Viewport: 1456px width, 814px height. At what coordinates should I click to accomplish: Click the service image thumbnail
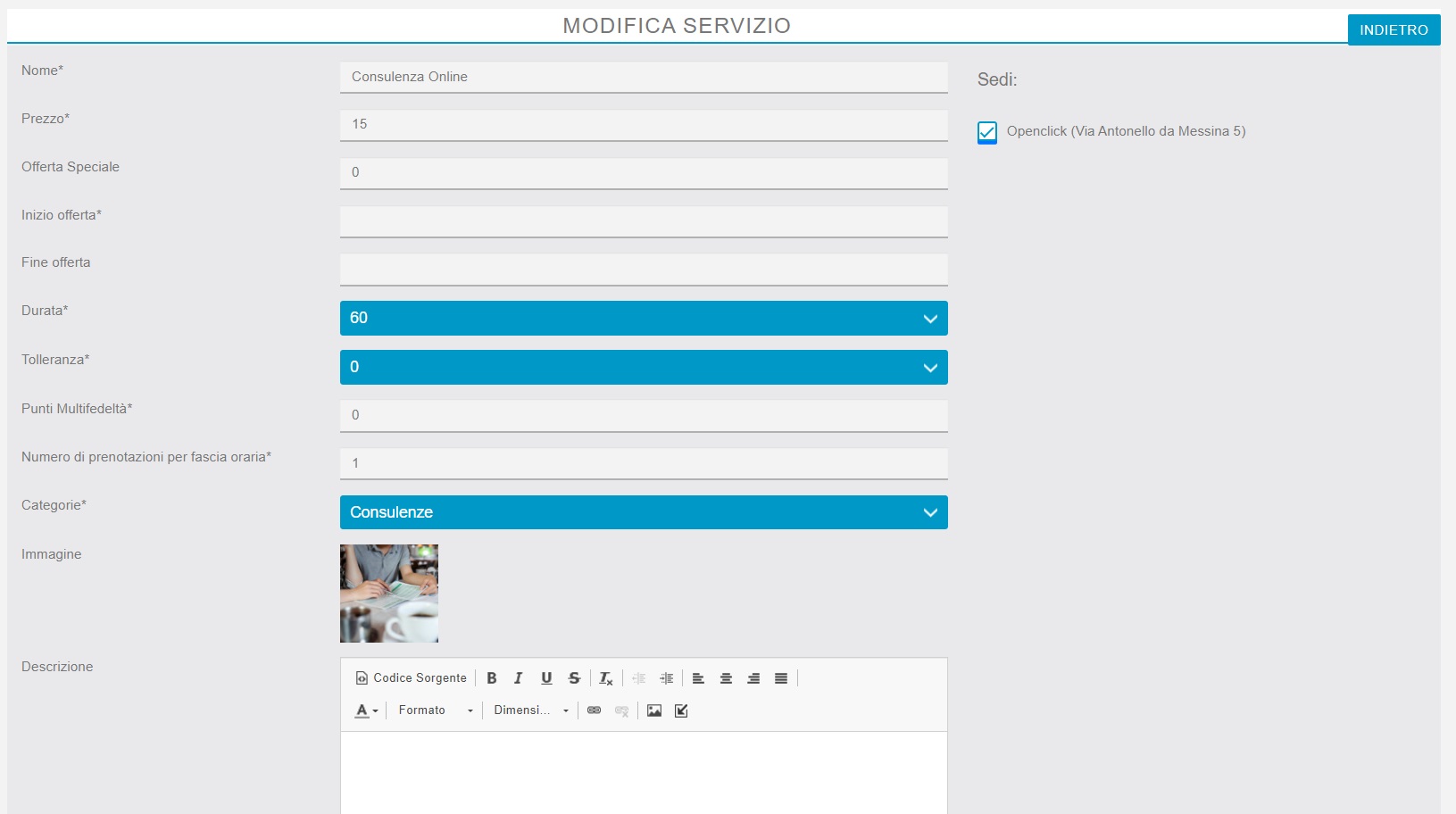[389, 594]
